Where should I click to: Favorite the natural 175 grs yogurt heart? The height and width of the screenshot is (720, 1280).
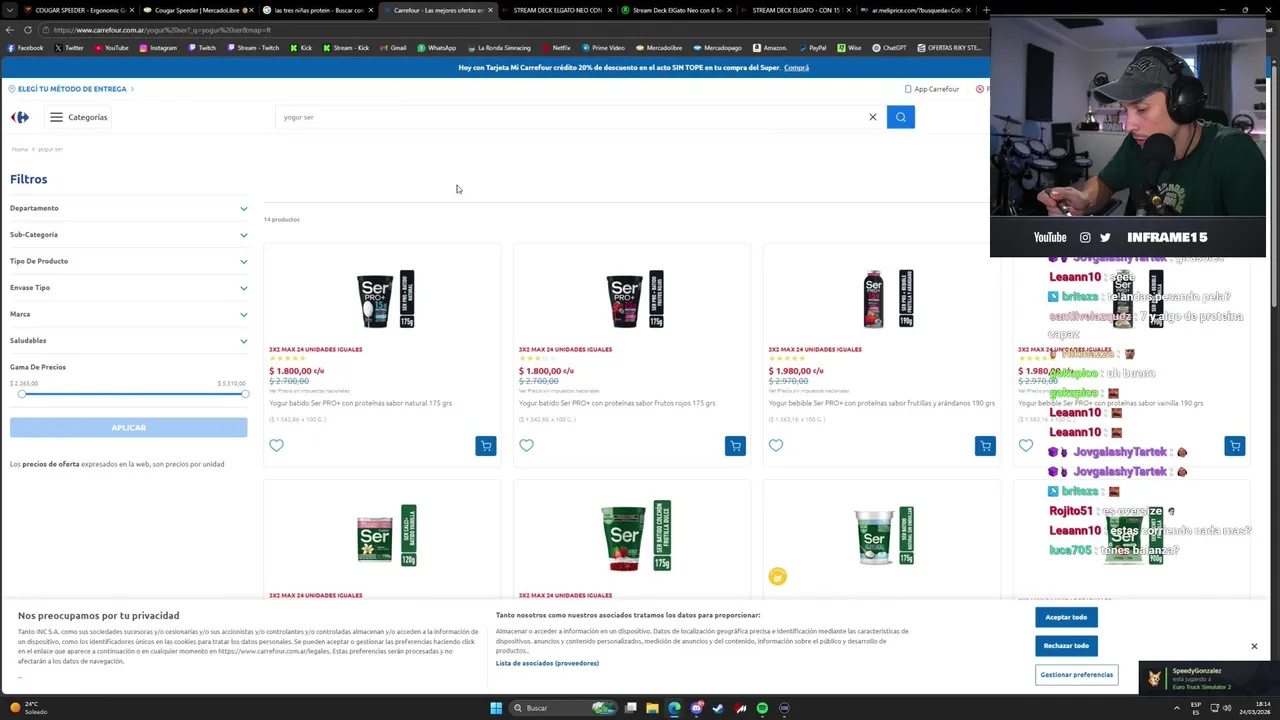pyautogui.click(x=277, y=446)
